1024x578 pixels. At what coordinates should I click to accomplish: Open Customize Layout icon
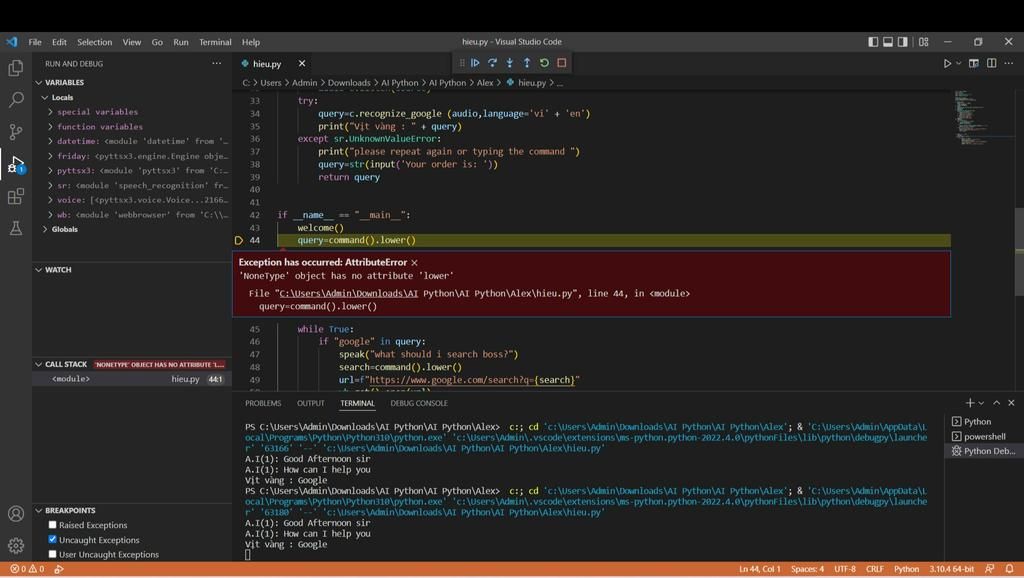923,42
